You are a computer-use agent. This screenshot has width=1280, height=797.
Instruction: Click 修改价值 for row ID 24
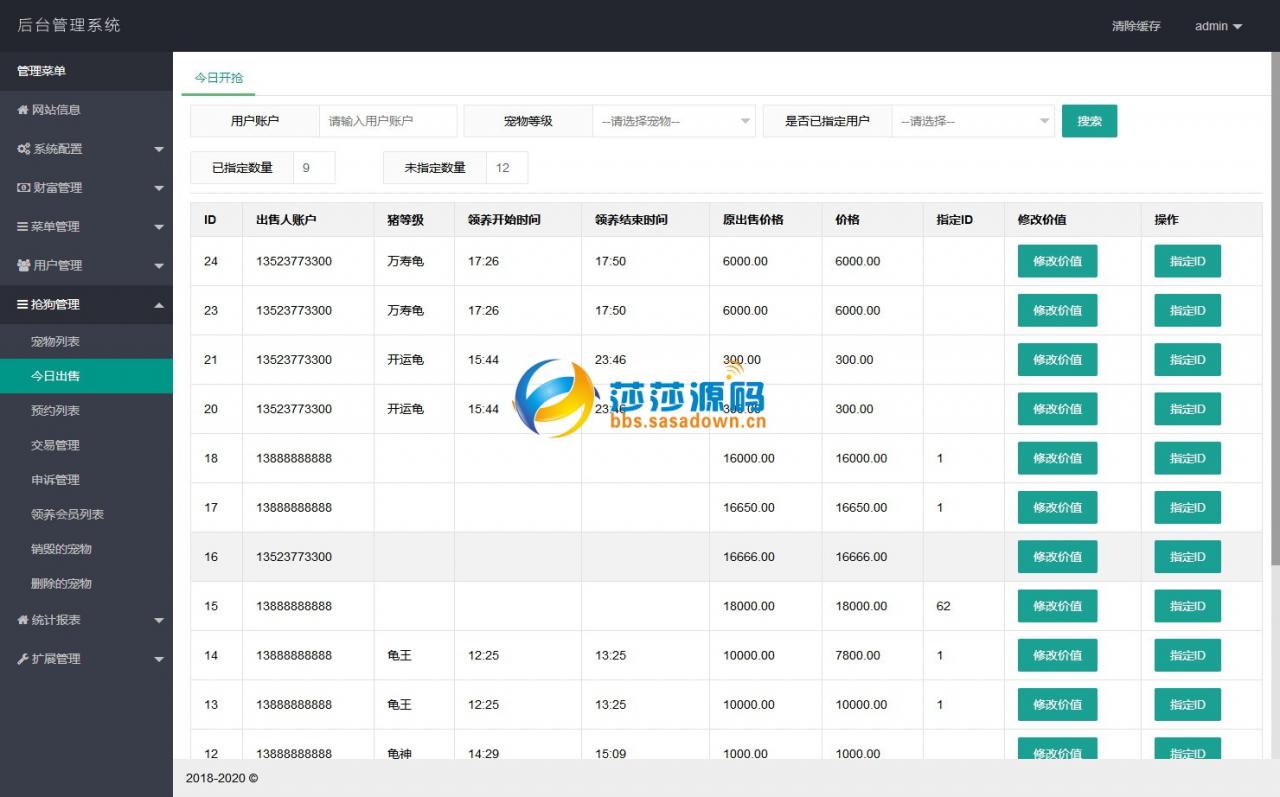coord(1057,261)
